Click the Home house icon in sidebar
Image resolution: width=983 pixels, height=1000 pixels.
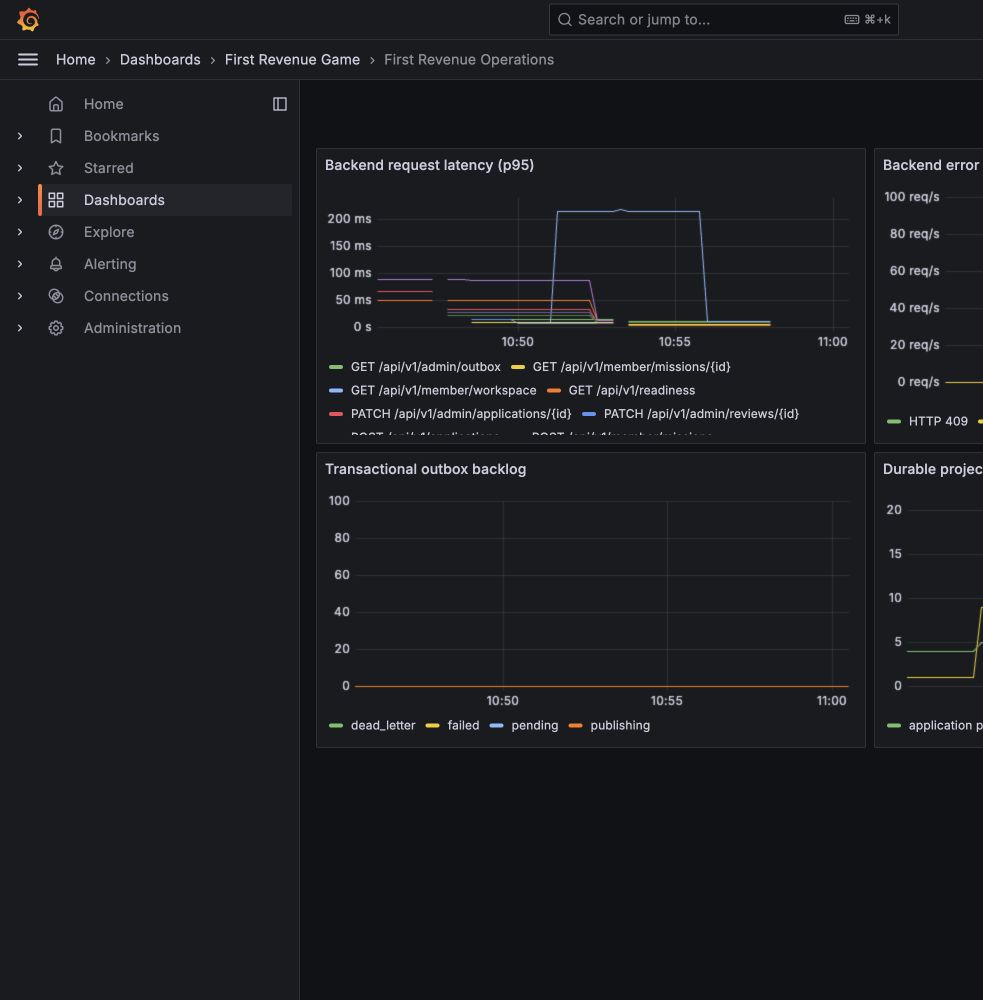click(x=56, y=104)
